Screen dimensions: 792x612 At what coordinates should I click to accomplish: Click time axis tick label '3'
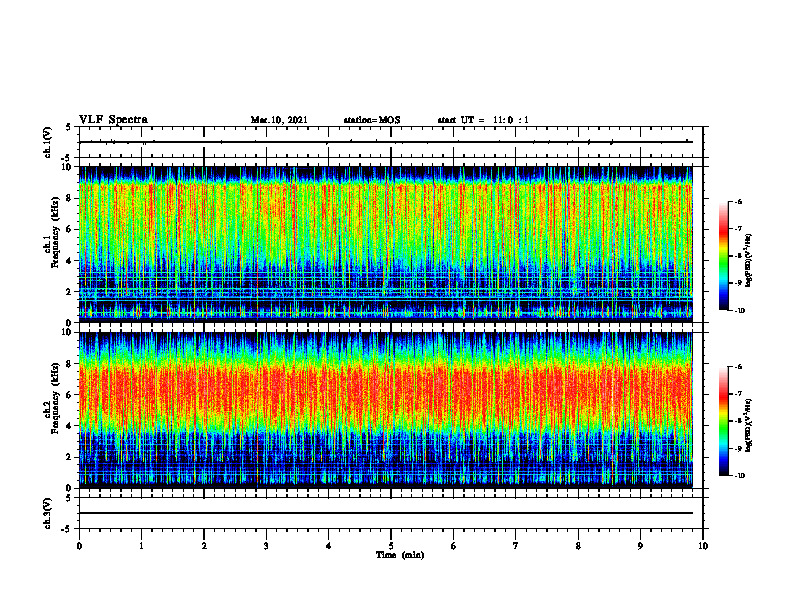[266, 546]
